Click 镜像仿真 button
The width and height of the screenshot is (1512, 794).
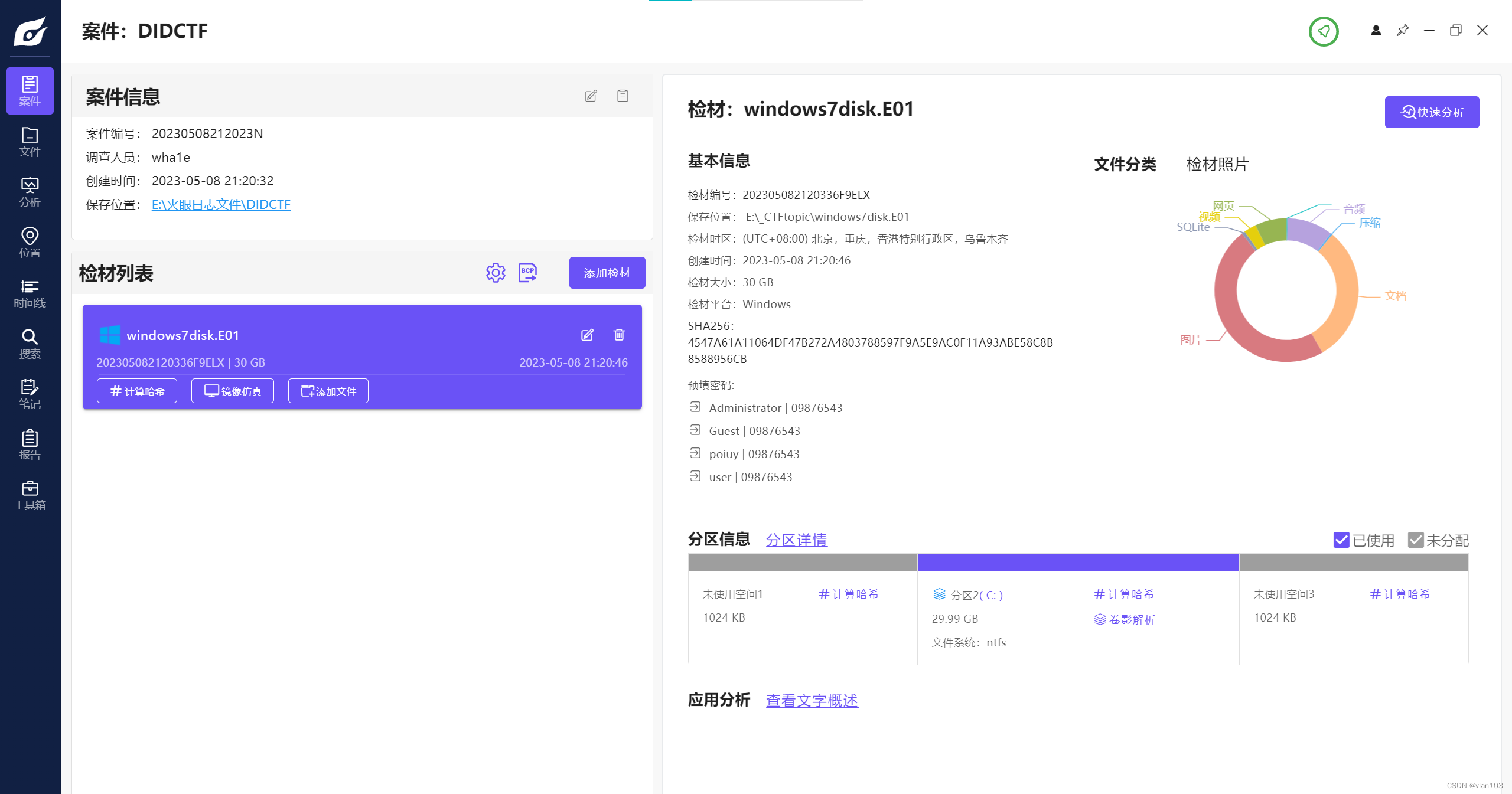coord(233,391)
